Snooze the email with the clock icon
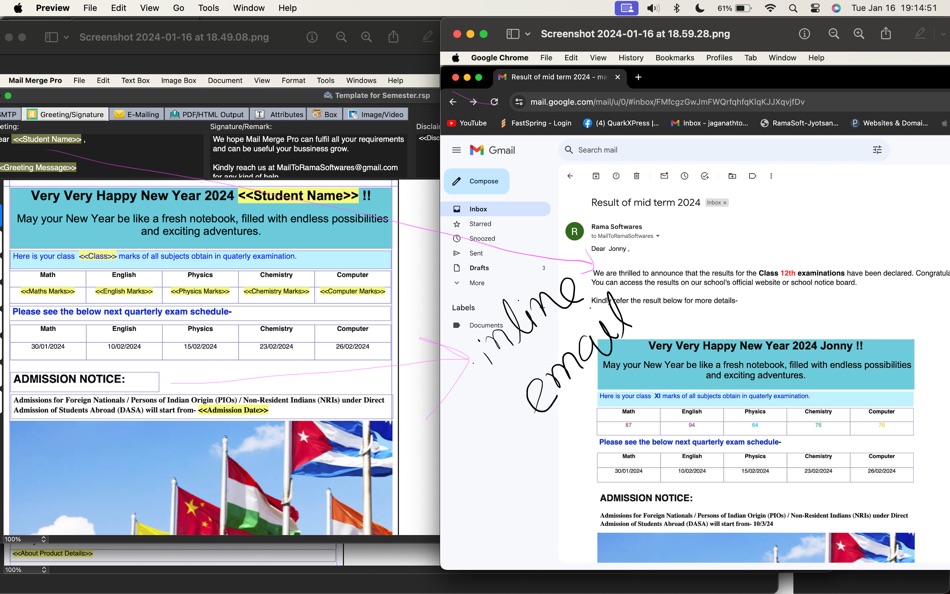950x594 pixels. pyautogui.click(x=685, y=176)
